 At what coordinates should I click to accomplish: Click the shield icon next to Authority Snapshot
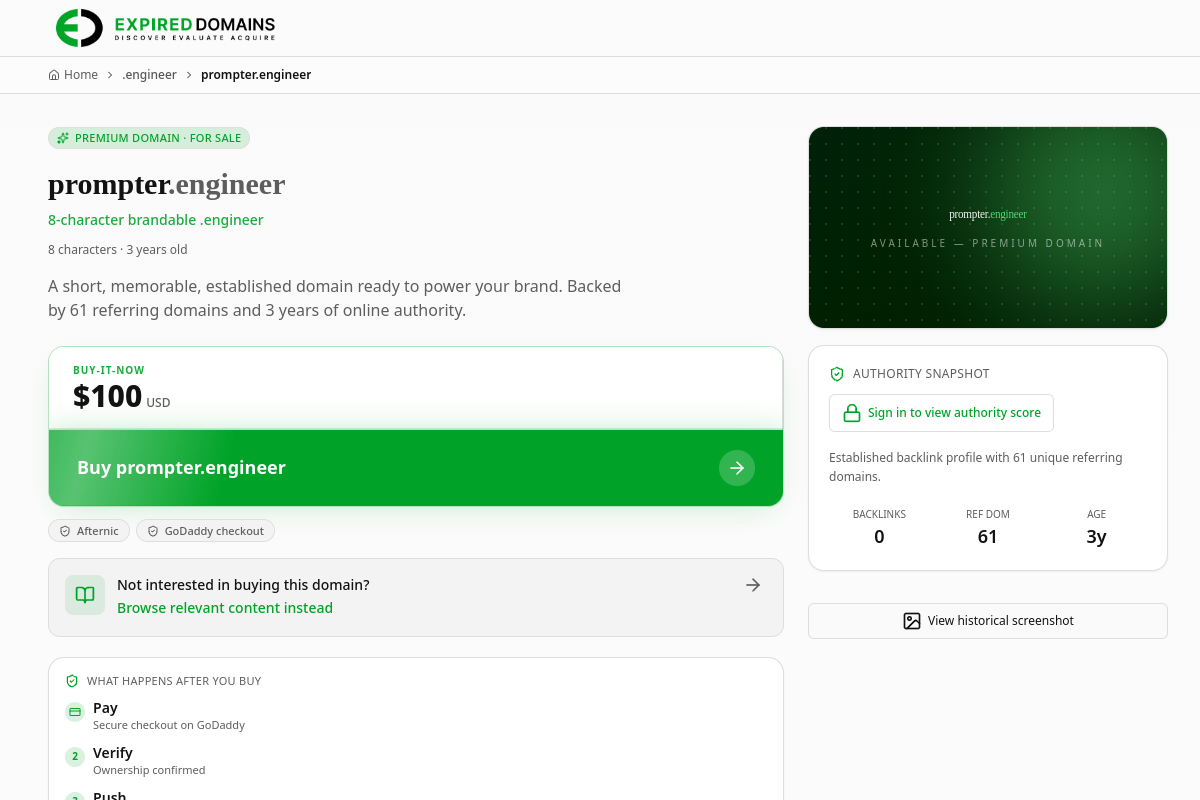tap(837, 374)
